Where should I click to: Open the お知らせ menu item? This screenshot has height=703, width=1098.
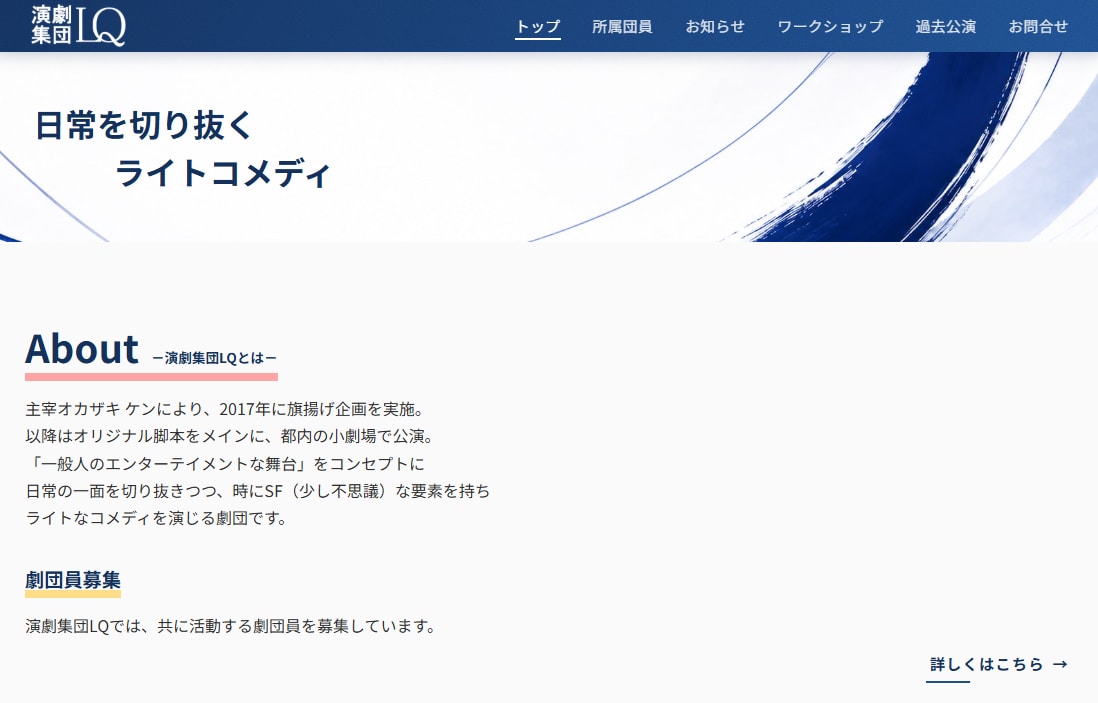pyautogui.click(x=714, y=27)
